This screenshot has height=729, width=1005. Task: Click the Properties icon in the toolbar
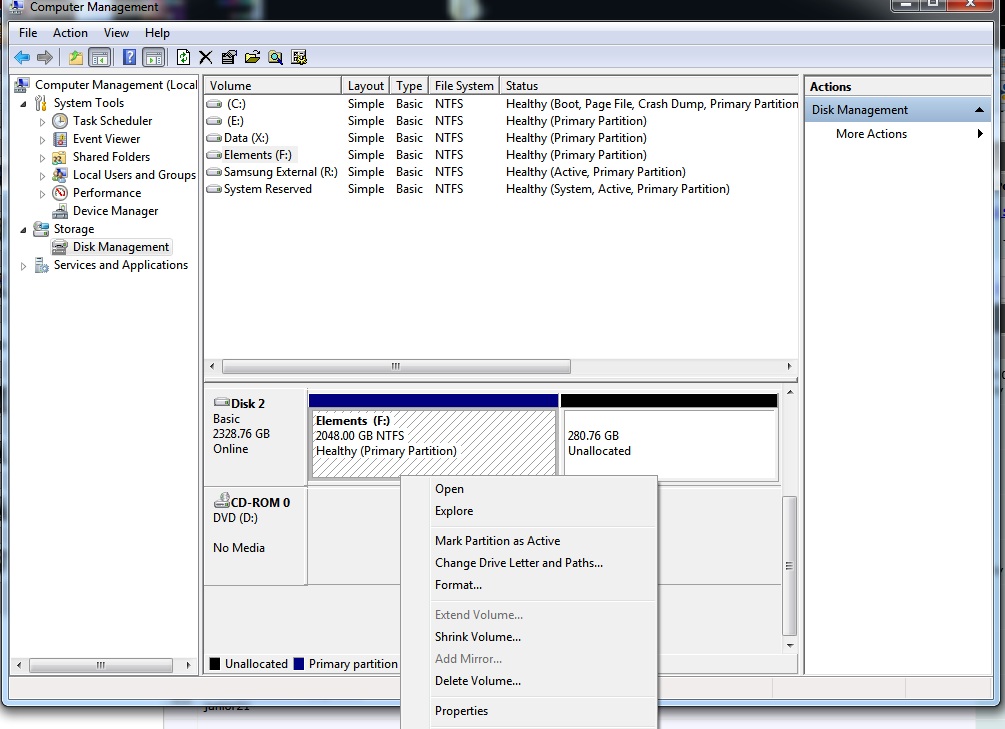229,58
